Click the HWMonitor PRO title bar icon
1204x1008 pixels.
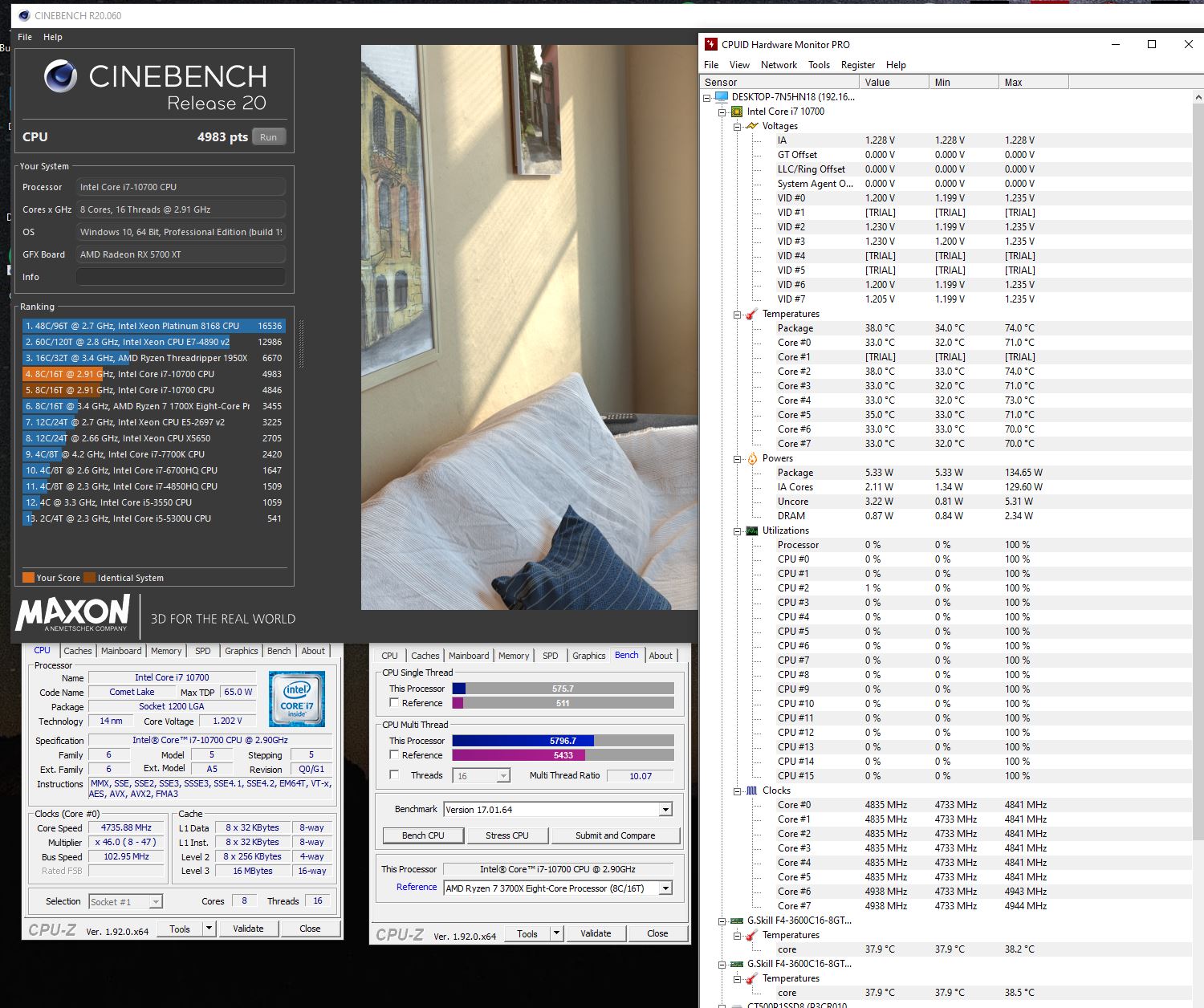(x=710, y=44)
